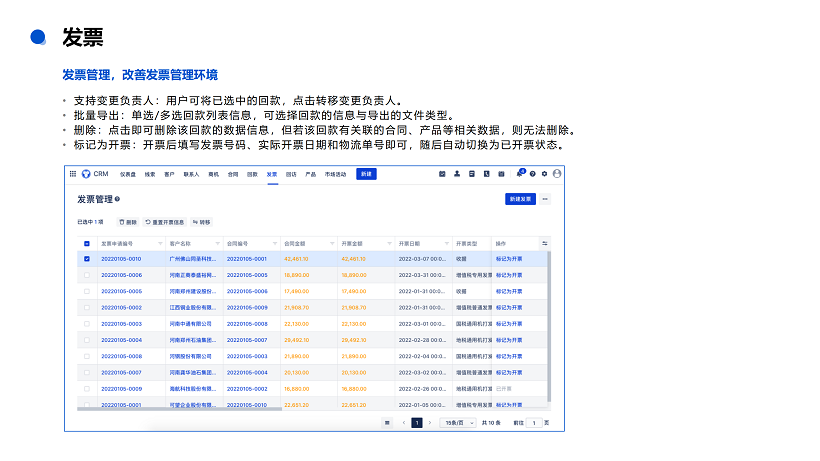Viewport: 820px width, 461px height.
Task: Open the ellipsis more-actions button
Action: pyautogui.click(x=545, y=199)
